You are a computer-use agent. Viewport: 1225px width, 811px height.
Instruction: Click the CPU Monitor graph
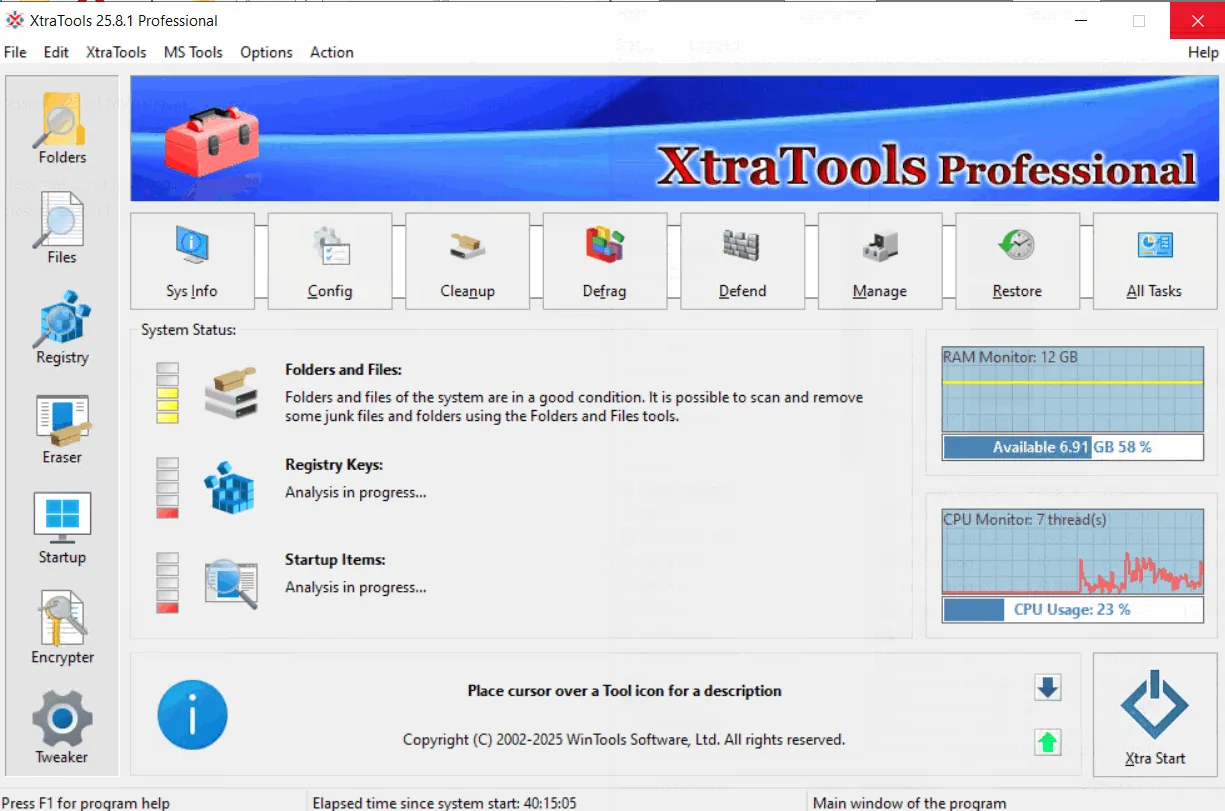[x=1073, y=553]
